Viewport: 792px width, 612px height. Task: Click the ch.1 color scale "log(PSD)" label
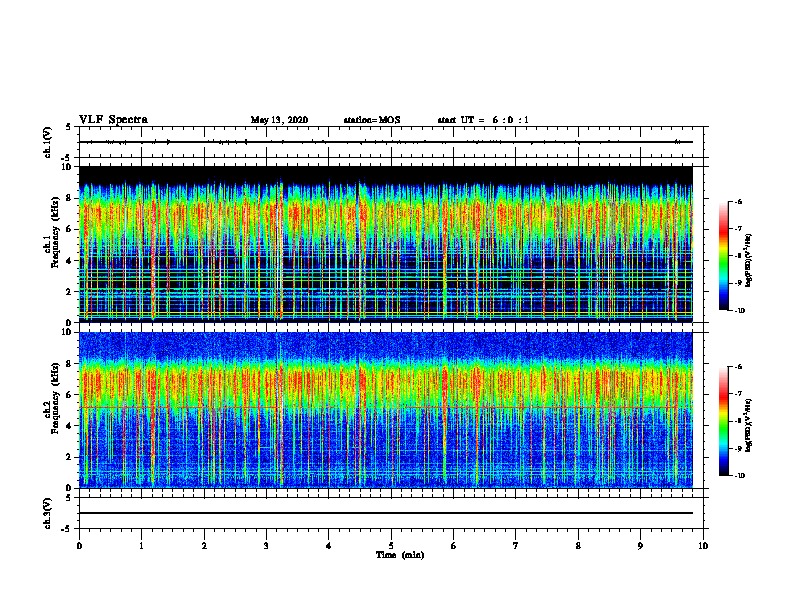pyautogui.click(x=748, y=260)
